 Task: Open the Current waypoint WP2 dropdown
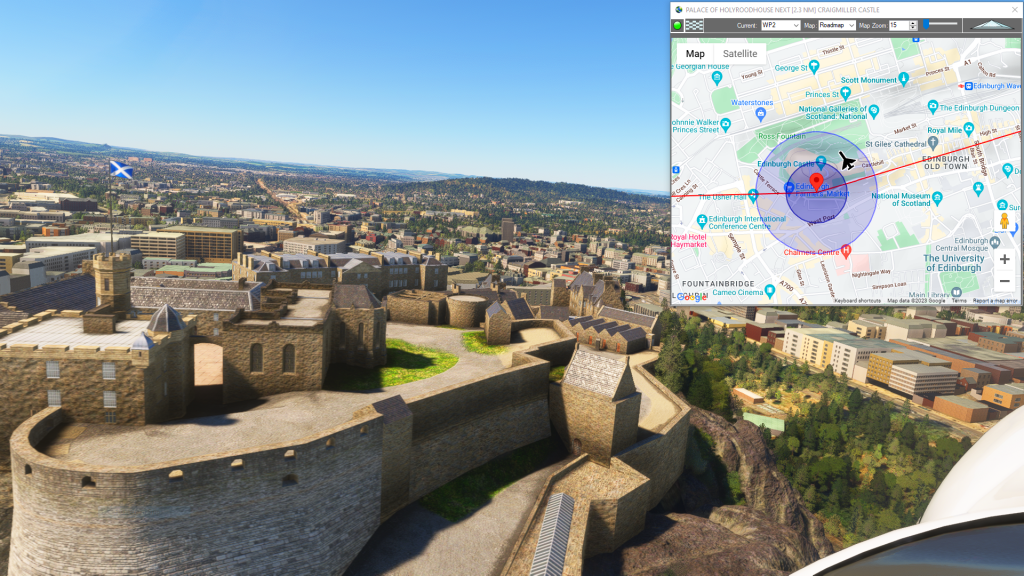[x=780, y=25]
